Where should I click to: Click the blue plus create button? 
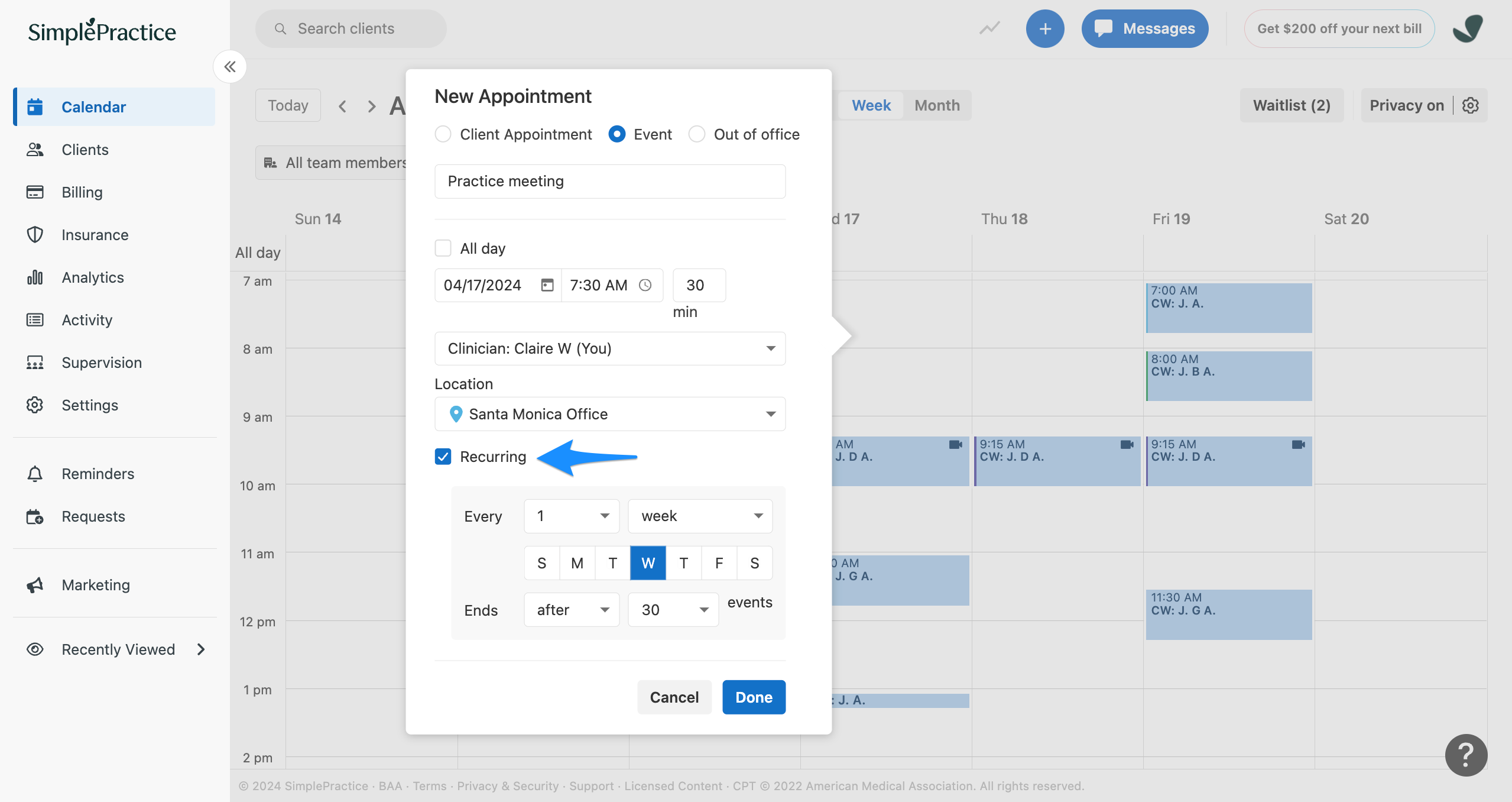tap(1044, 28)
